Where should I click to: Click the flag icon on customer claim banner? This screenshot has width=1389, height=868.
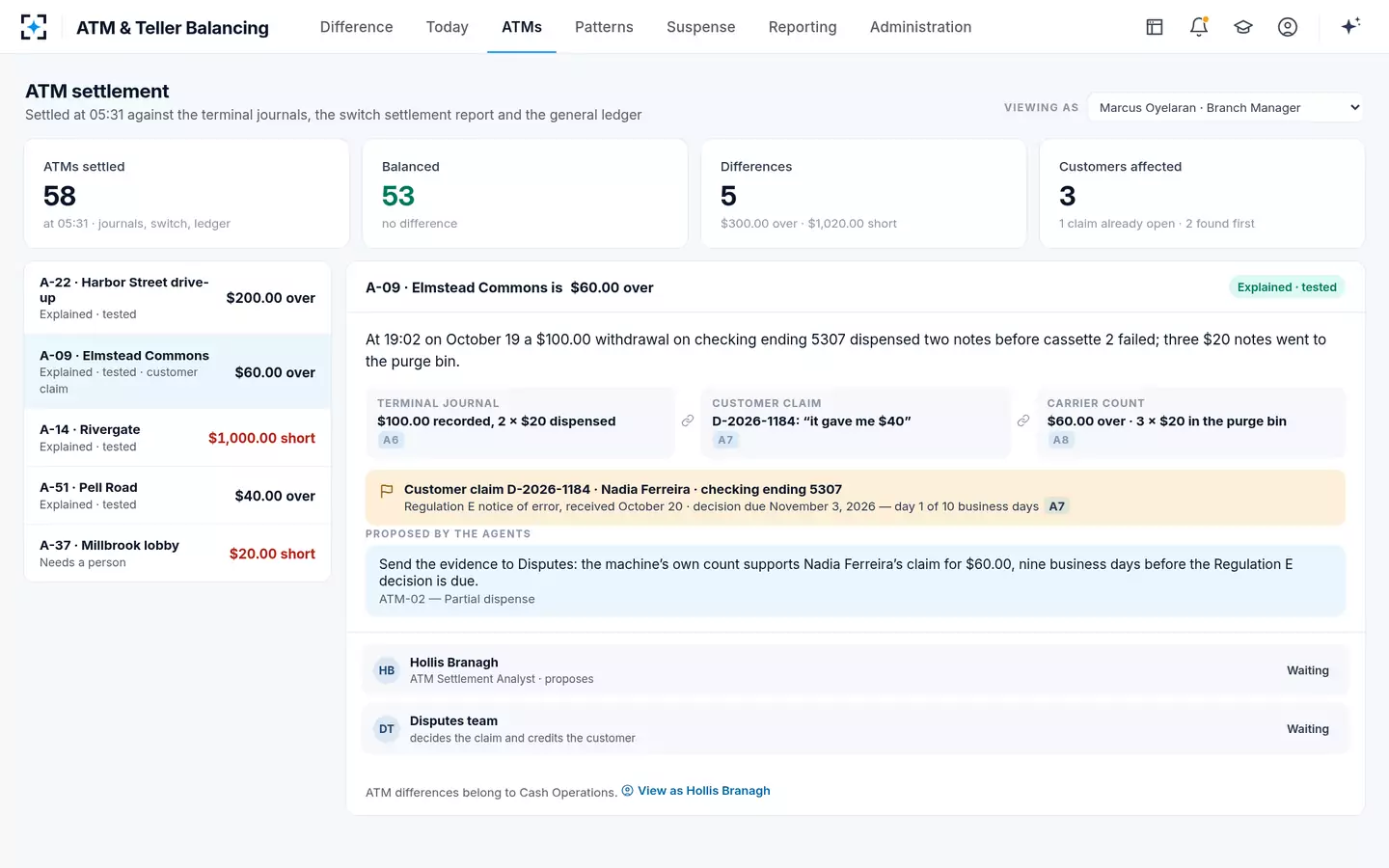tap(387, 491)
